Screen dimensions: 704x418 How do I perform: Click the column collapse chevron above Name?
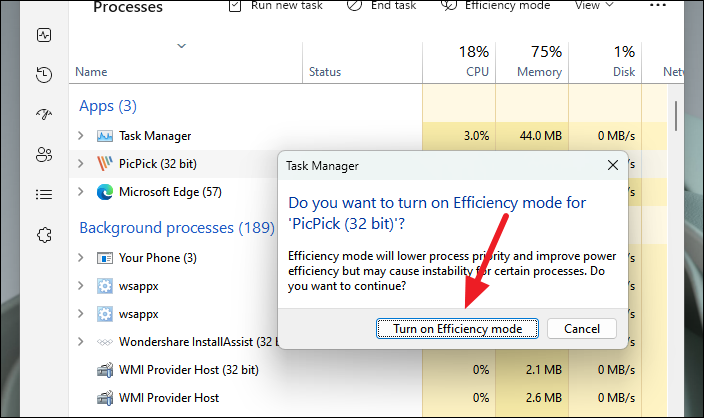(x=181, y=46)
